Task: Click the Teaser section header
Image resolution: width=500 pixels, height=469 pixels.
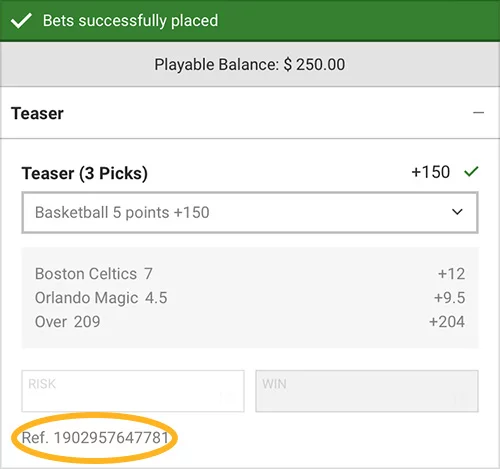Action: click(250, 113)
